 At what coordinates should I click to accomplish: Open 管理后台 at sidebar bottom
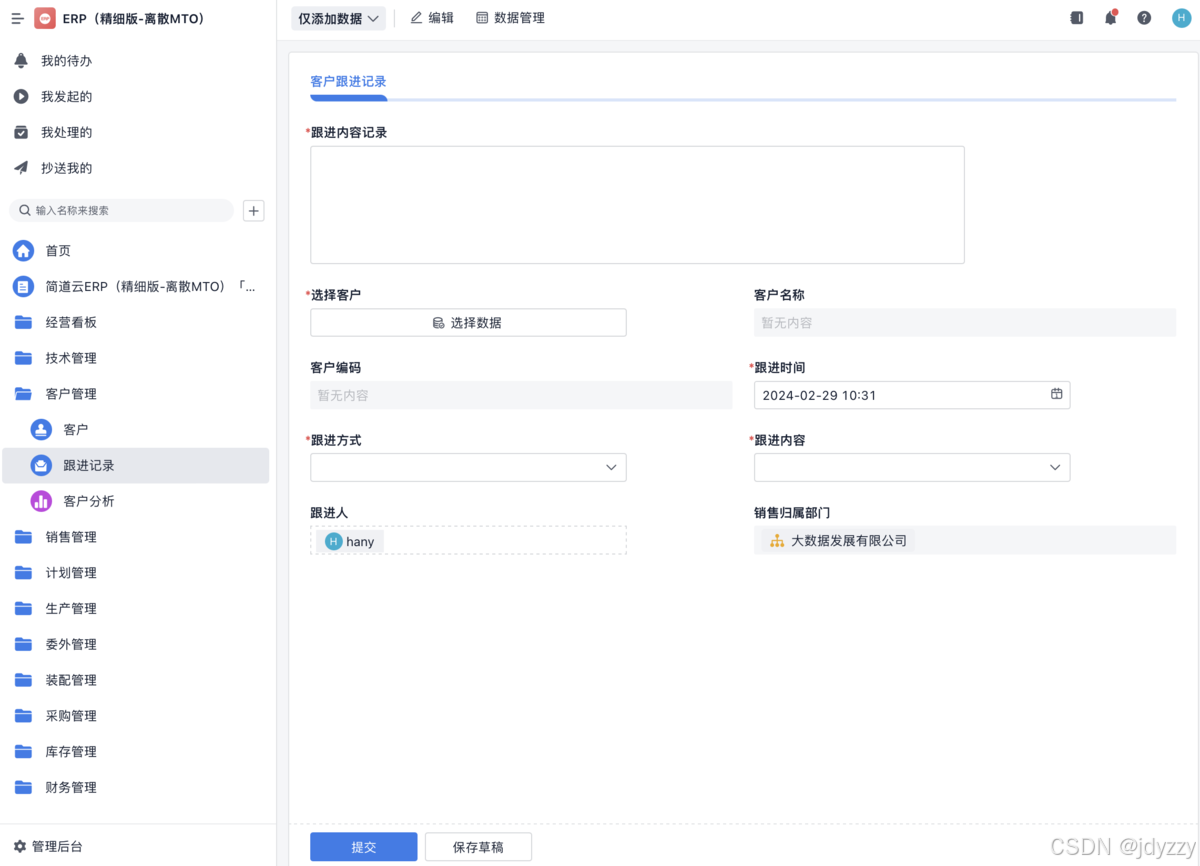pyautogui.click(x=48, y=847)
